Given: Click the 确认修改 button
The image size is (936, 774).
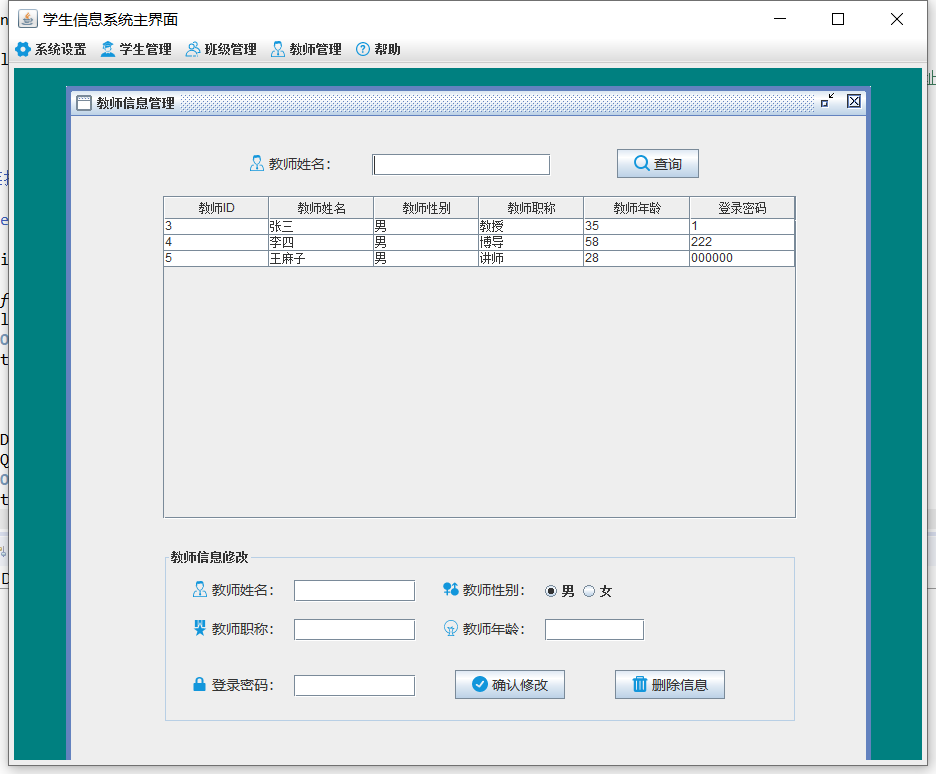Looking at the screenshot, I should click(x=510, y=684).
